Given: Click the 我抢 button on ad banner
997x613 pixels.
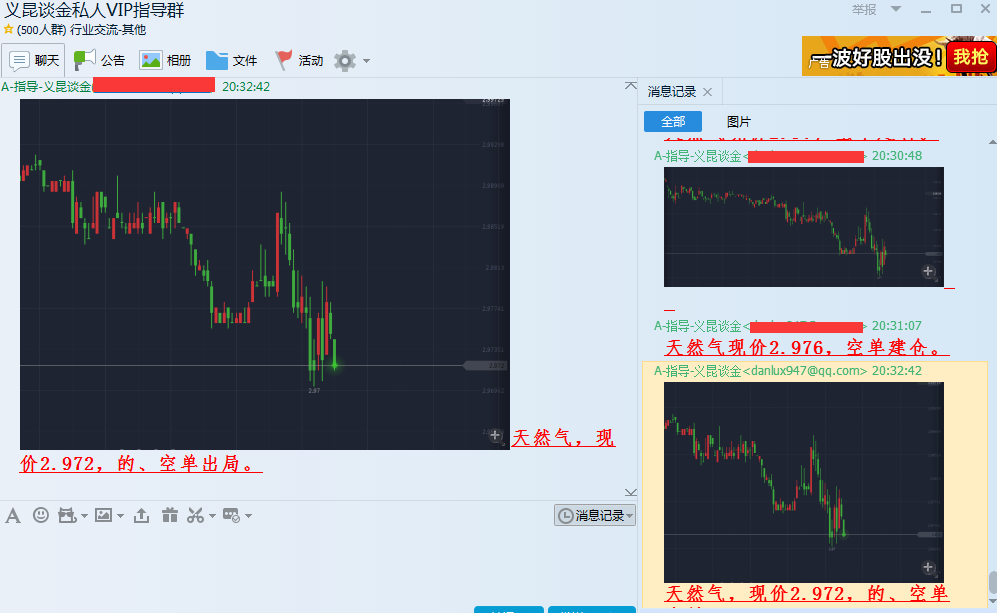Looking at the screenshot, I should (x=970, y=57).
